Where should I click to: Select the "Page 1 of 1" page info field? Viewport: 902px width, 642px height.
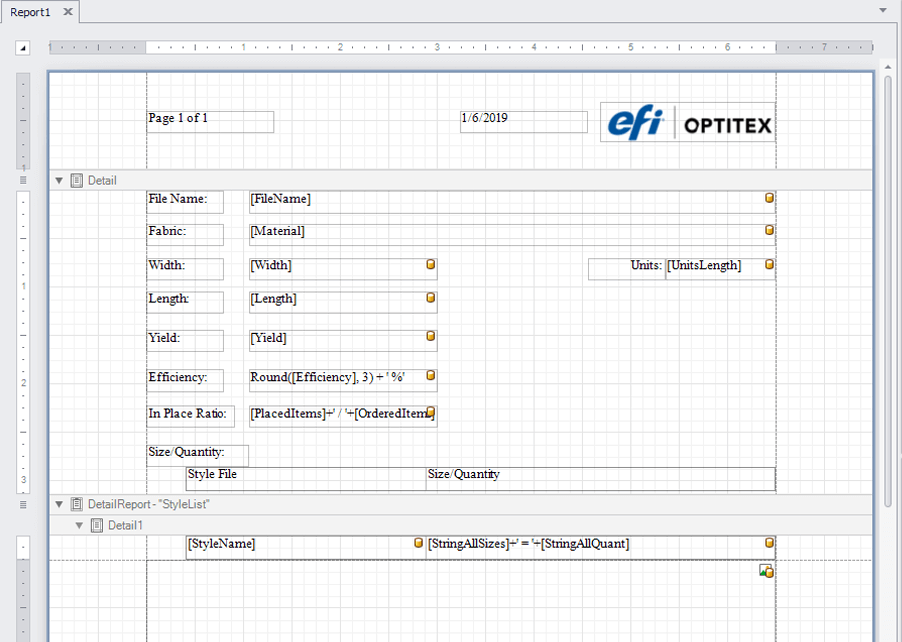tap(210, 121)
